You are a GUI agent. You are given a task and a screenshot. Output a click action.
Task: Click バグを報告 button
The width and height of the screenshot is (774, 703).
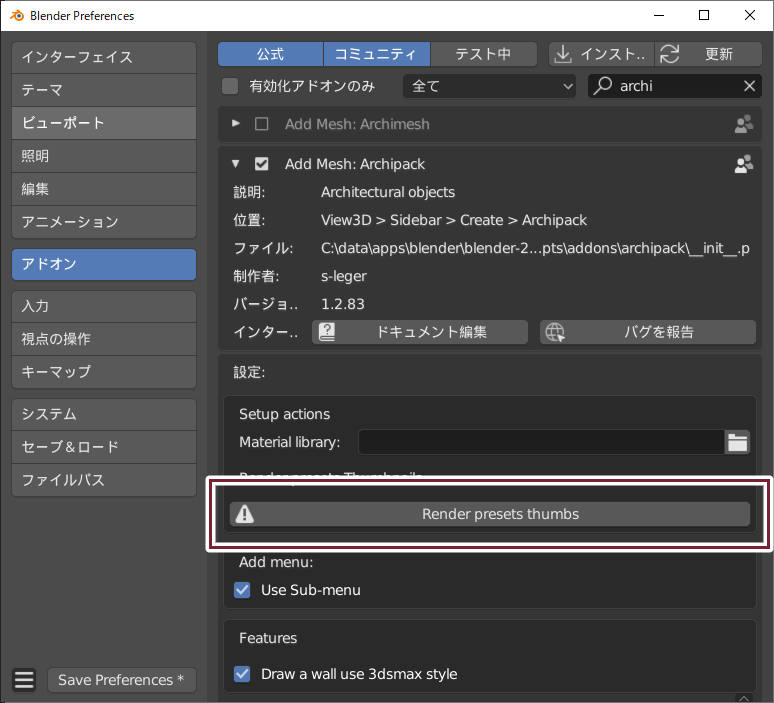648,332
